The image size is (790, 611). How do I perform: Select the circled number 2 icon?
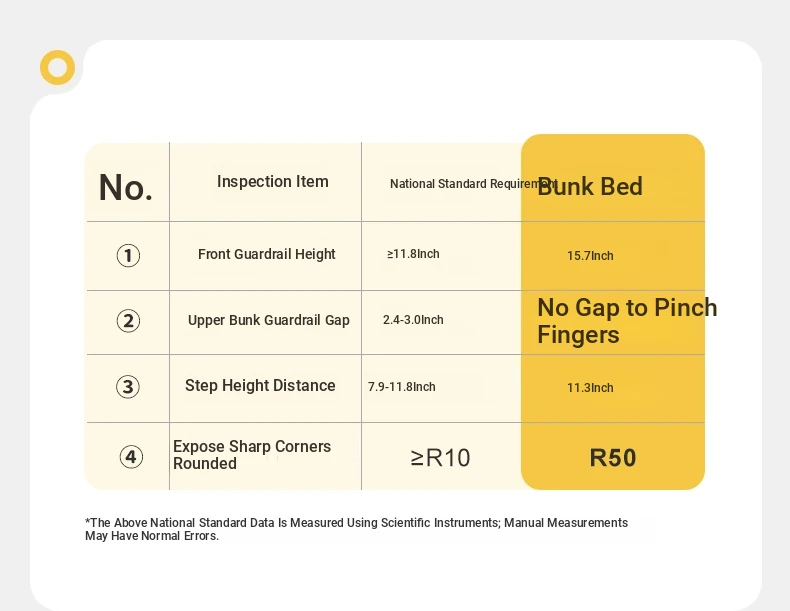click(128, 321)
